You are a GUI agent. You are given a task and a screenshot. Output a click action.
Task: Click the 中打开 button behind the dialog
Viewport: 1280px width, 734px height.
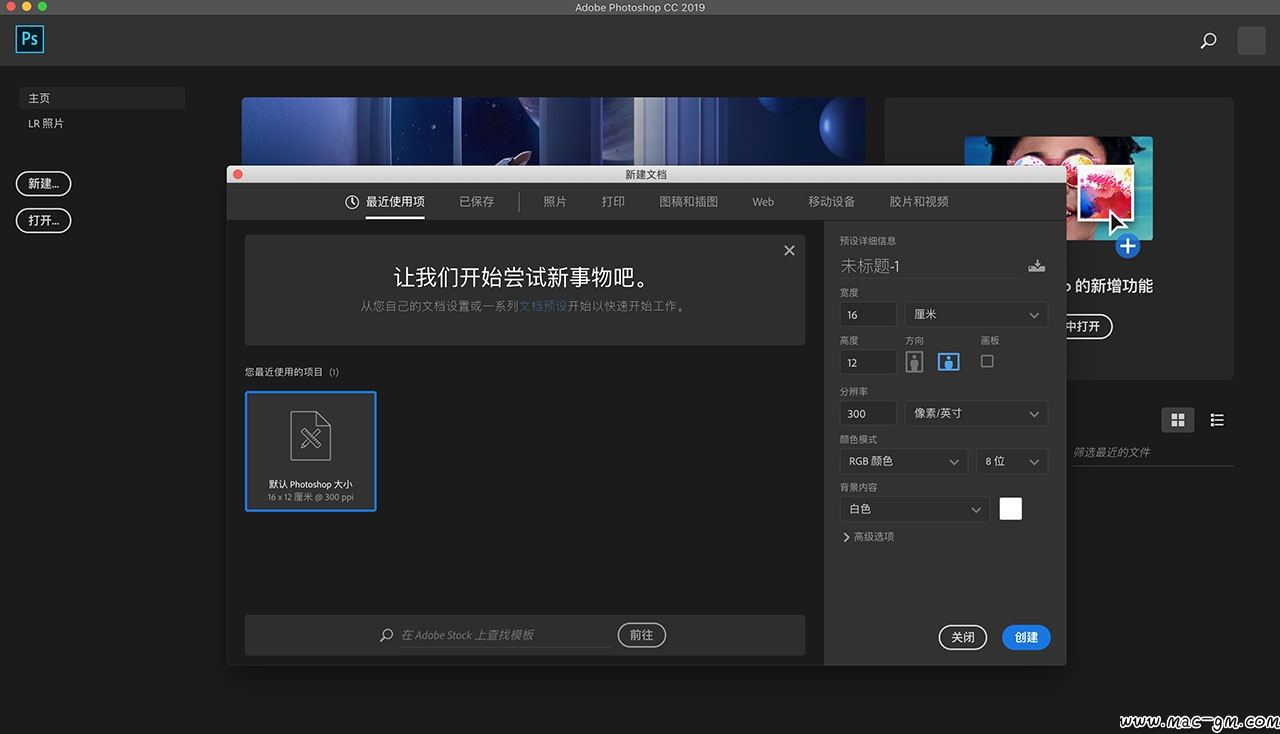coord(1090,326)
